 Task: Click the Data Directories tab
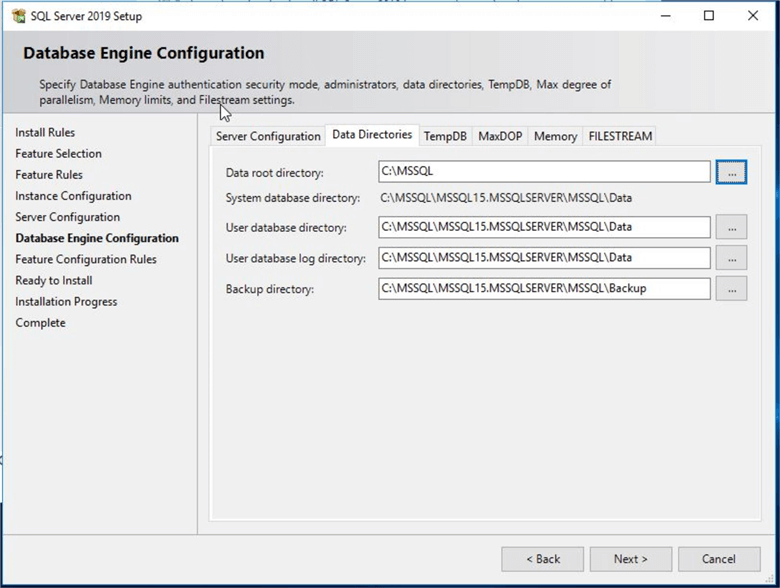pos(372,135)
